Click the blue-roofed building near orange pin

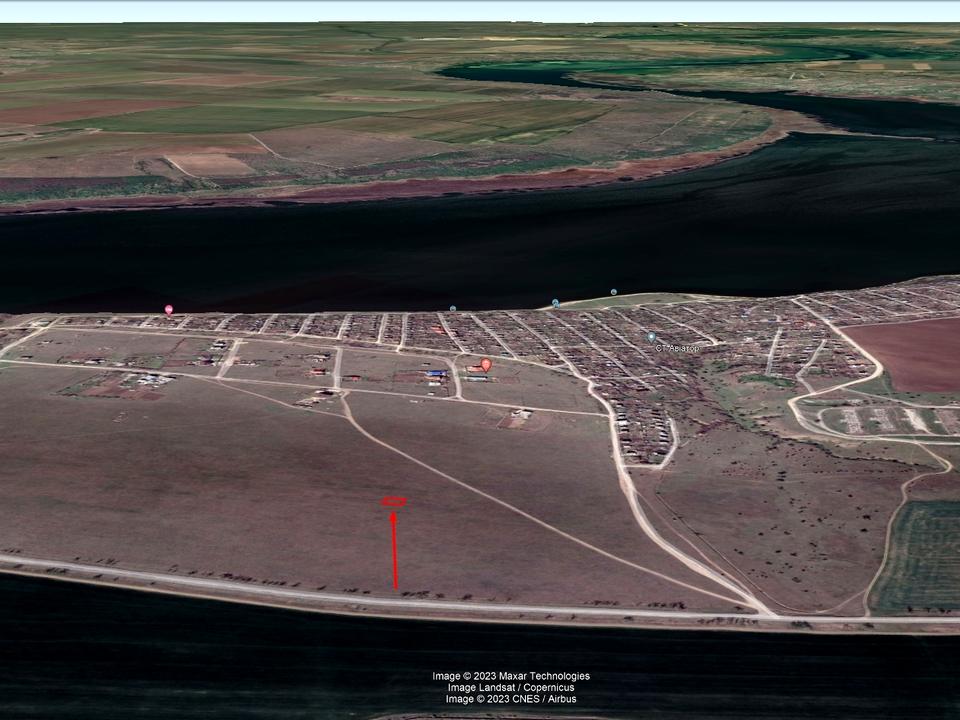click(x=436, y=373)
